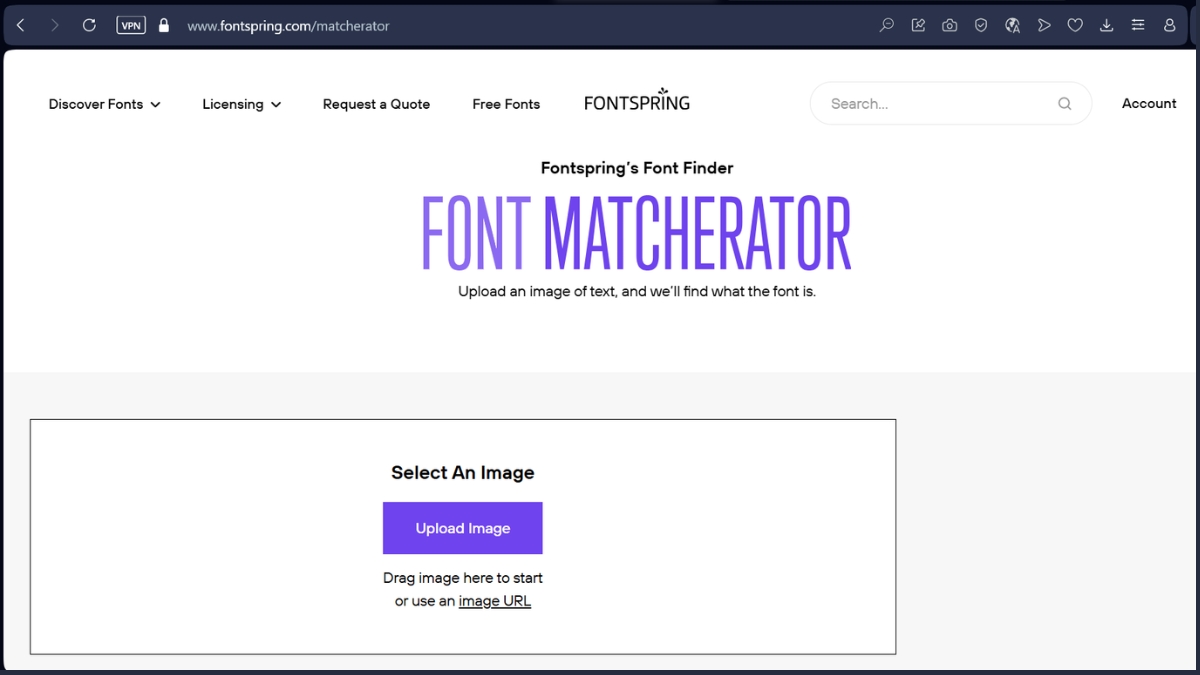Select Request a Quote in navigation
The image size is (1200, 675).
pos(376,103)
